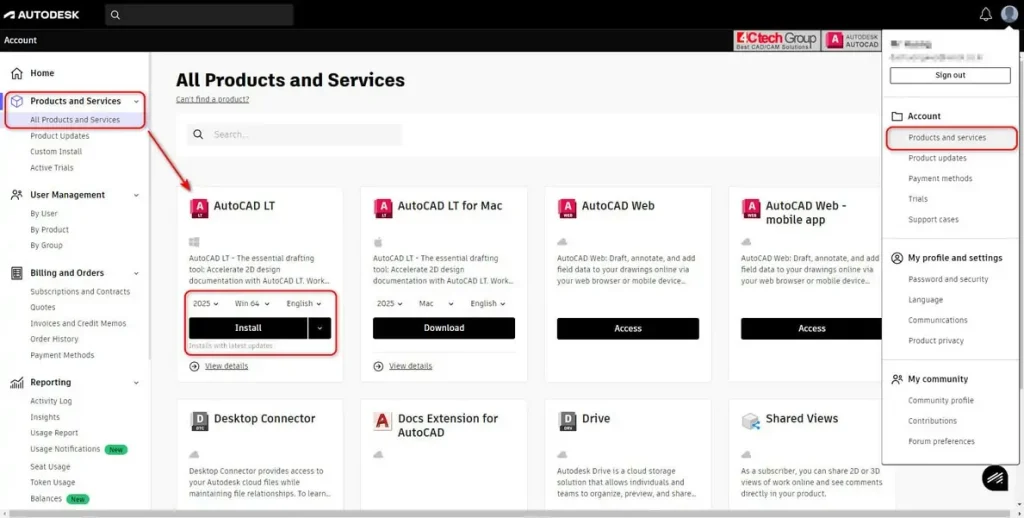This screenshot has width=1024, height=518.
Task: Open Usage Notifications in sidebar
Action: tap(65, 449)
